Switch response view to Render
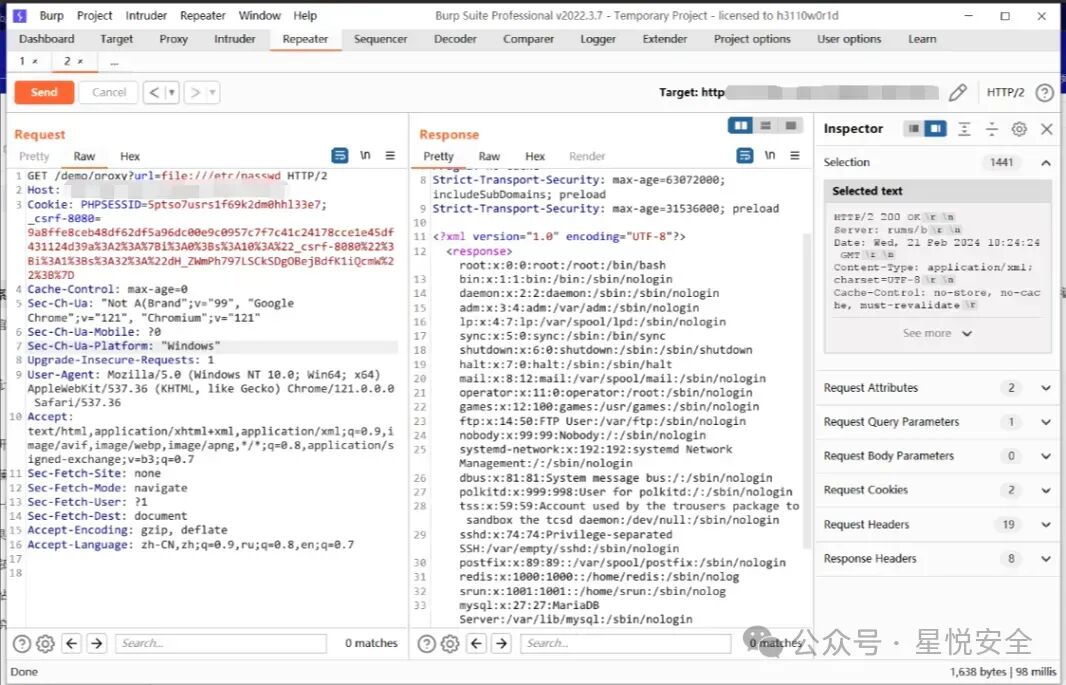The image size is (1066, 685). [x=587, y=156]
